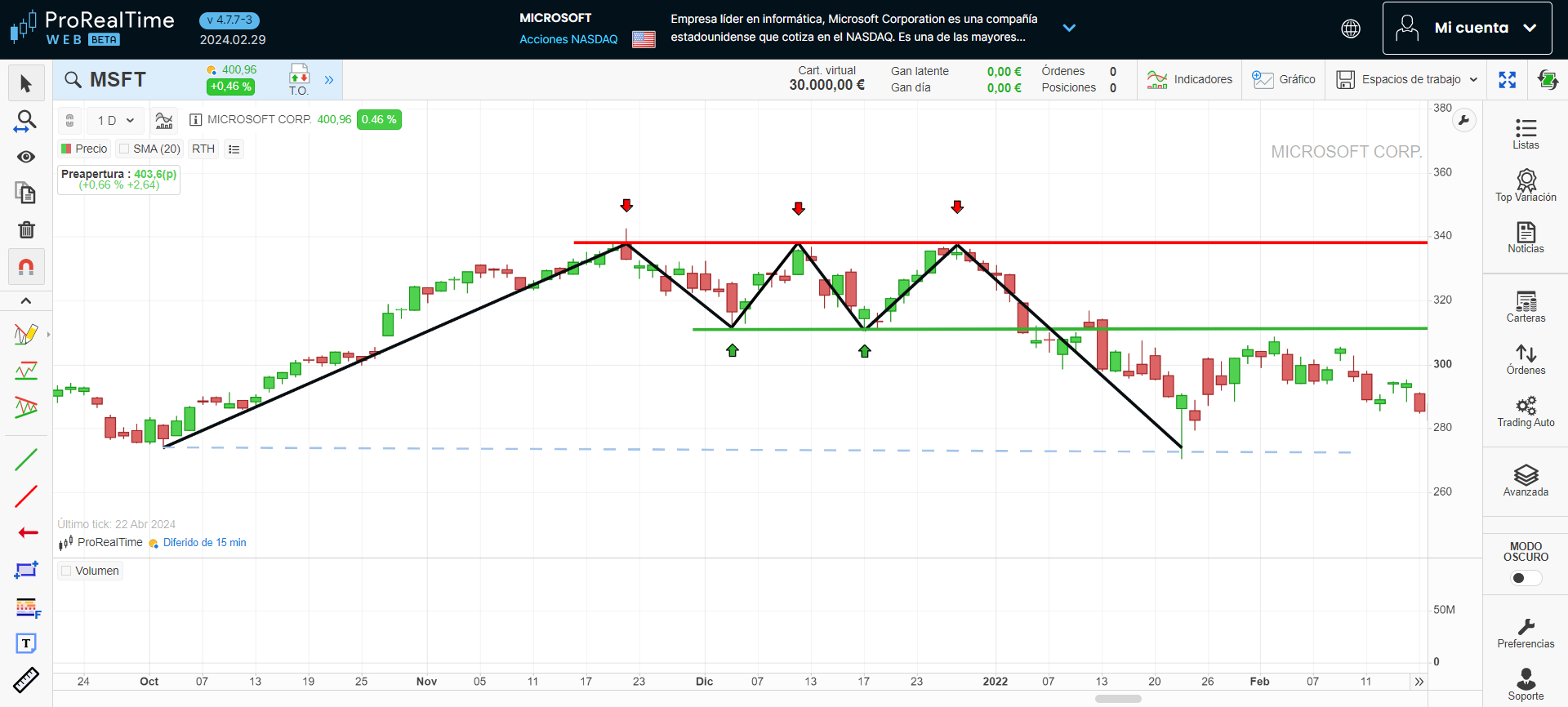The image size is (1568, 707).
Task: Select the arrow cursor tool
Action: [x=26, y=84]
